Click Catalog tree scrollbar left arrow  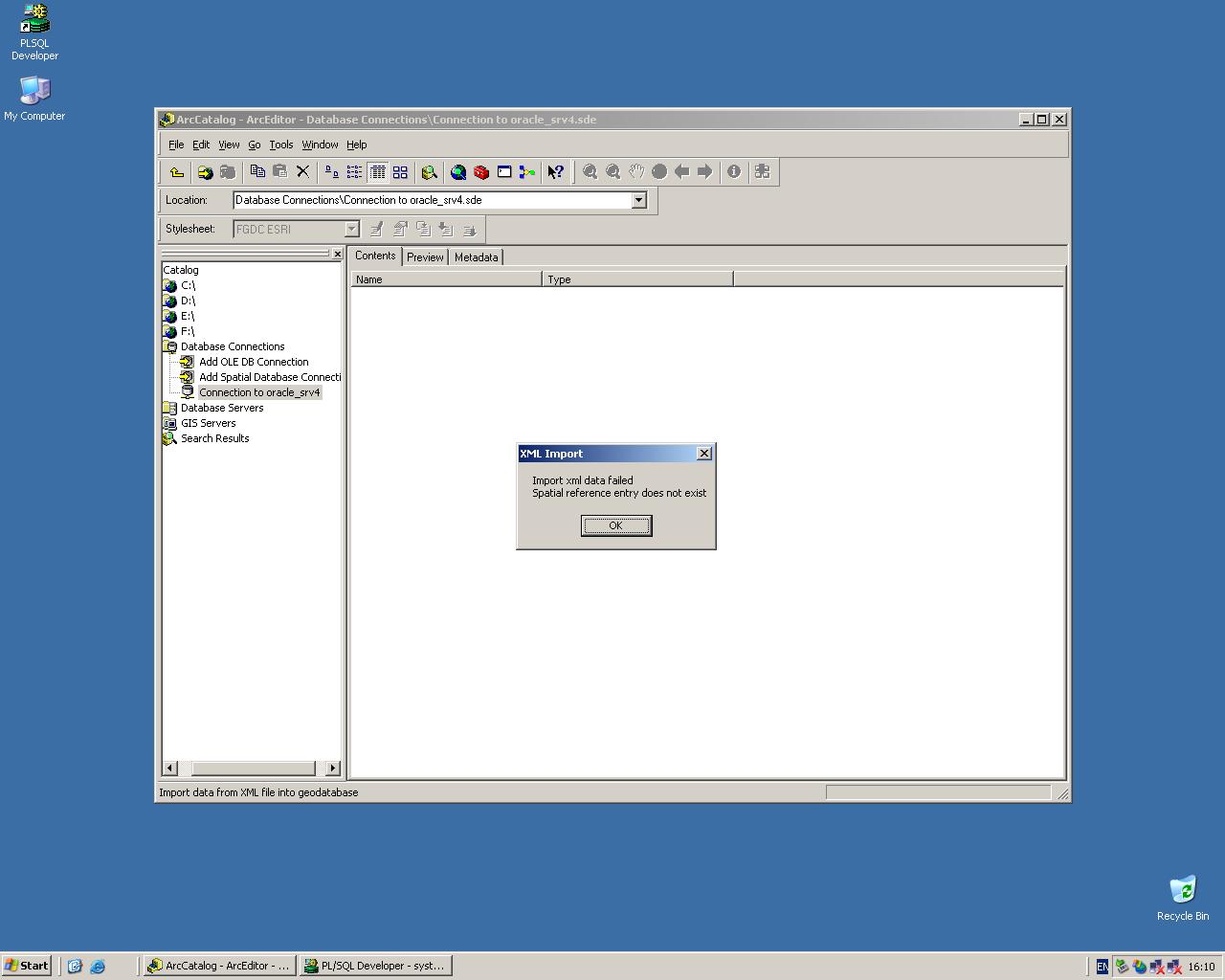[170, 768]
